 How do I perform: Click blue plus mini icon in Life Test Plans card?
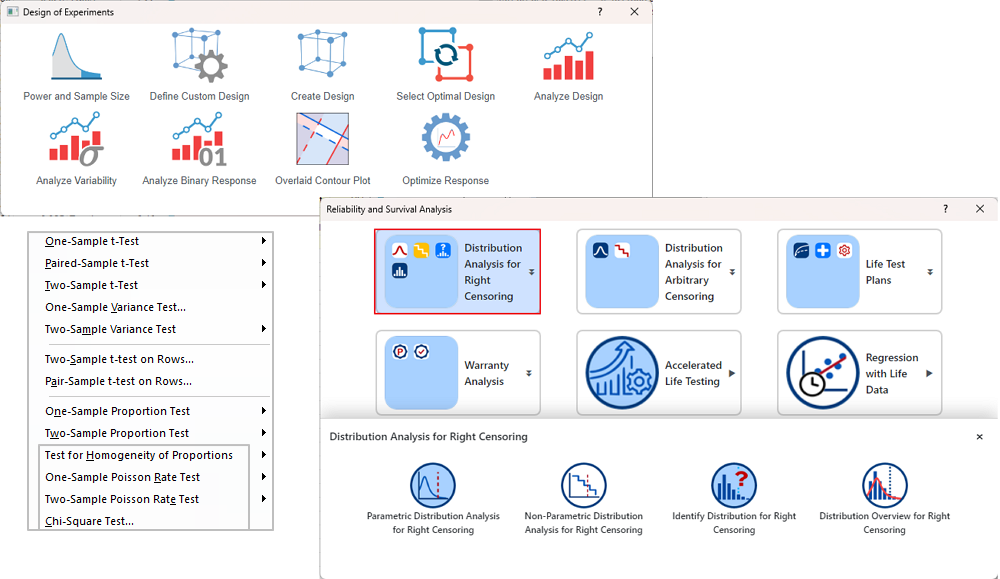[823, 250]
